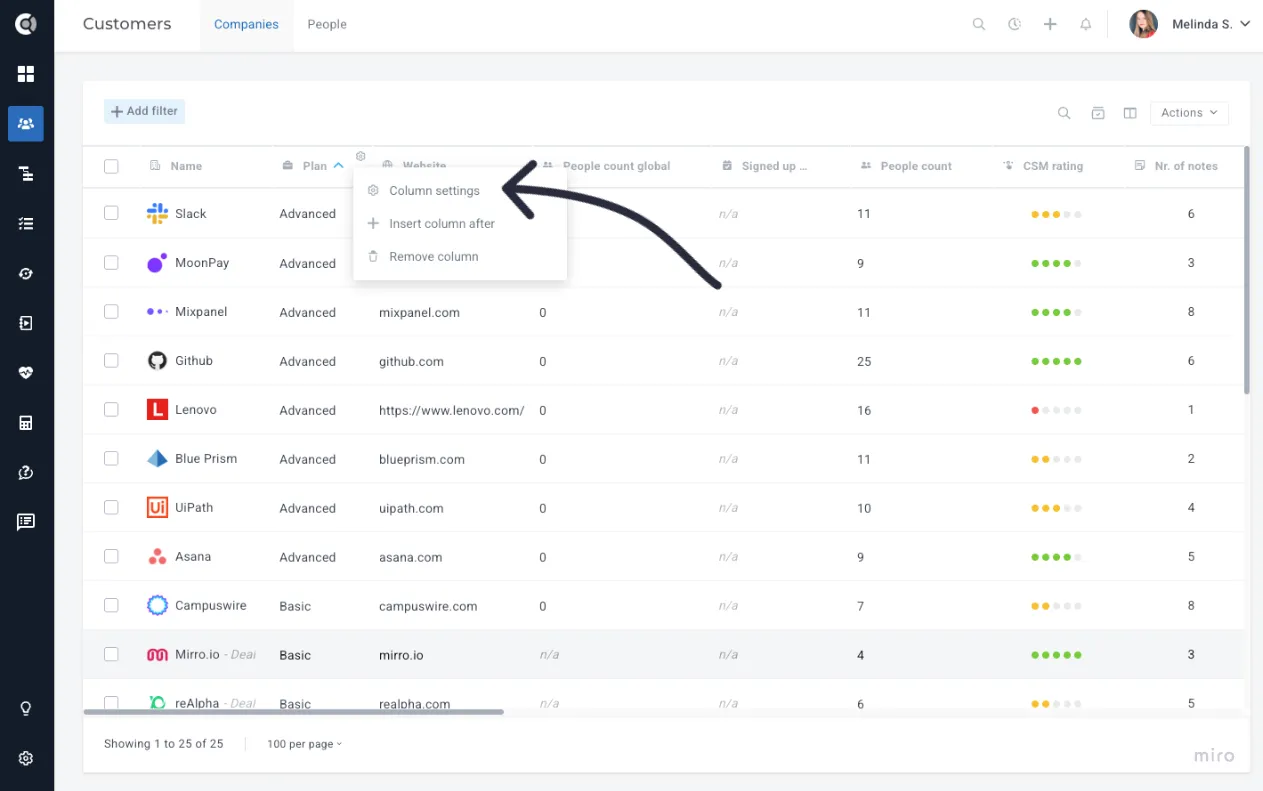Image resolution: width=1263 pixels, height=791 pixels.
Task: Click the Add filter button
Action: 144,111
